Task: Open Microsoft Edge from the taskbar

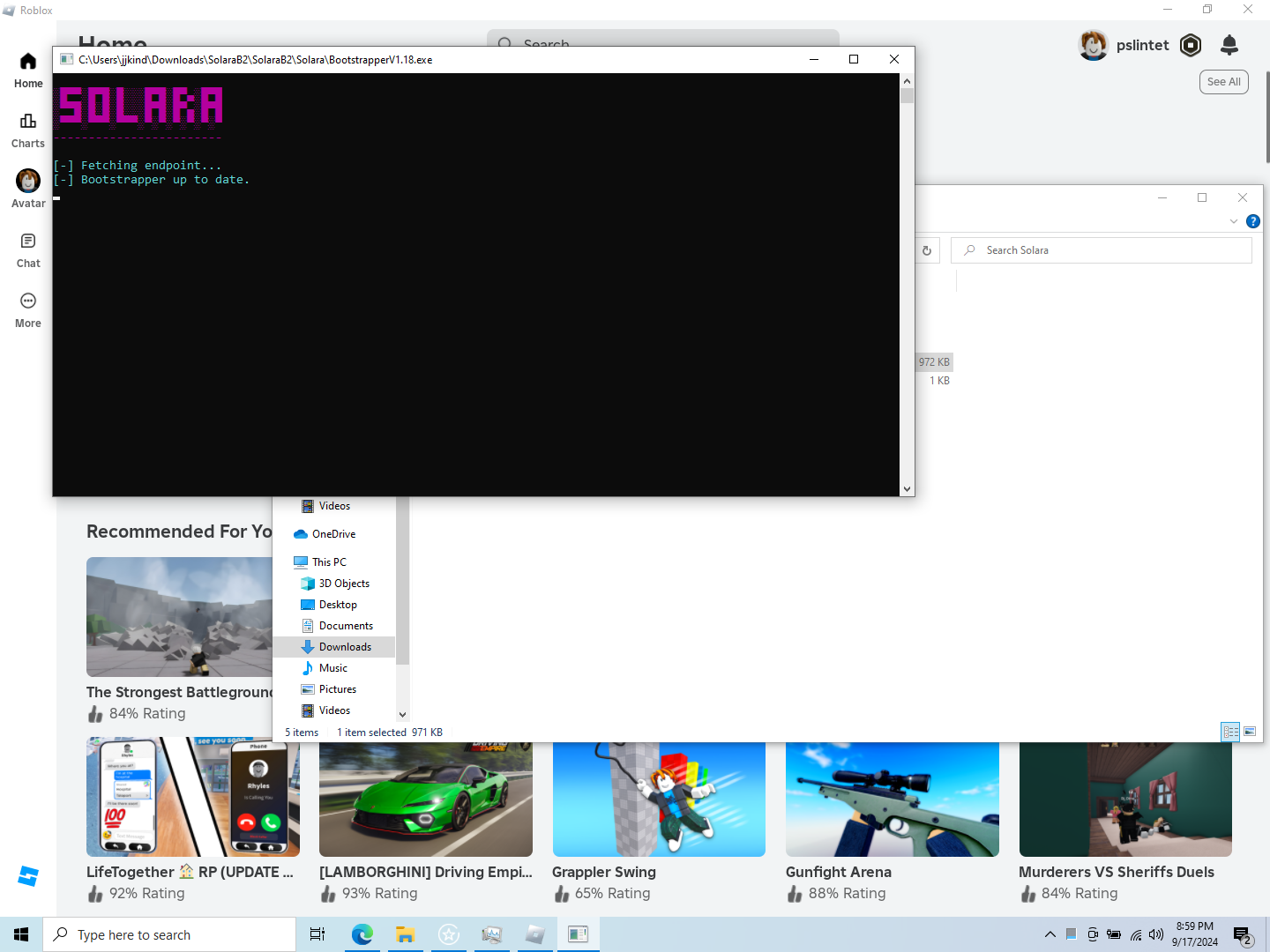Action: 362,934
